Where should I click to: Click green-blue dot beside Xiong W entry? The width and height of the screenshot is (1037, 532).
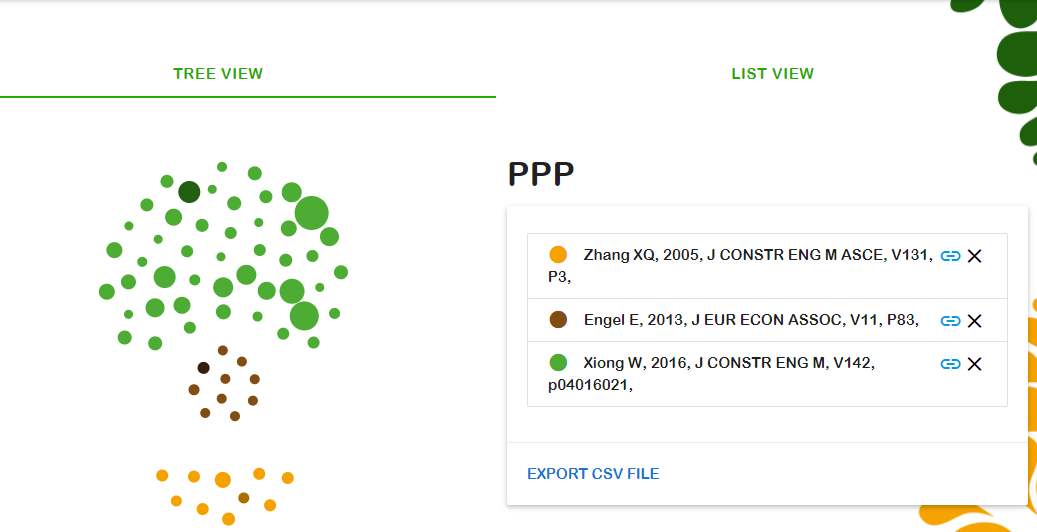tap(558, 363)
